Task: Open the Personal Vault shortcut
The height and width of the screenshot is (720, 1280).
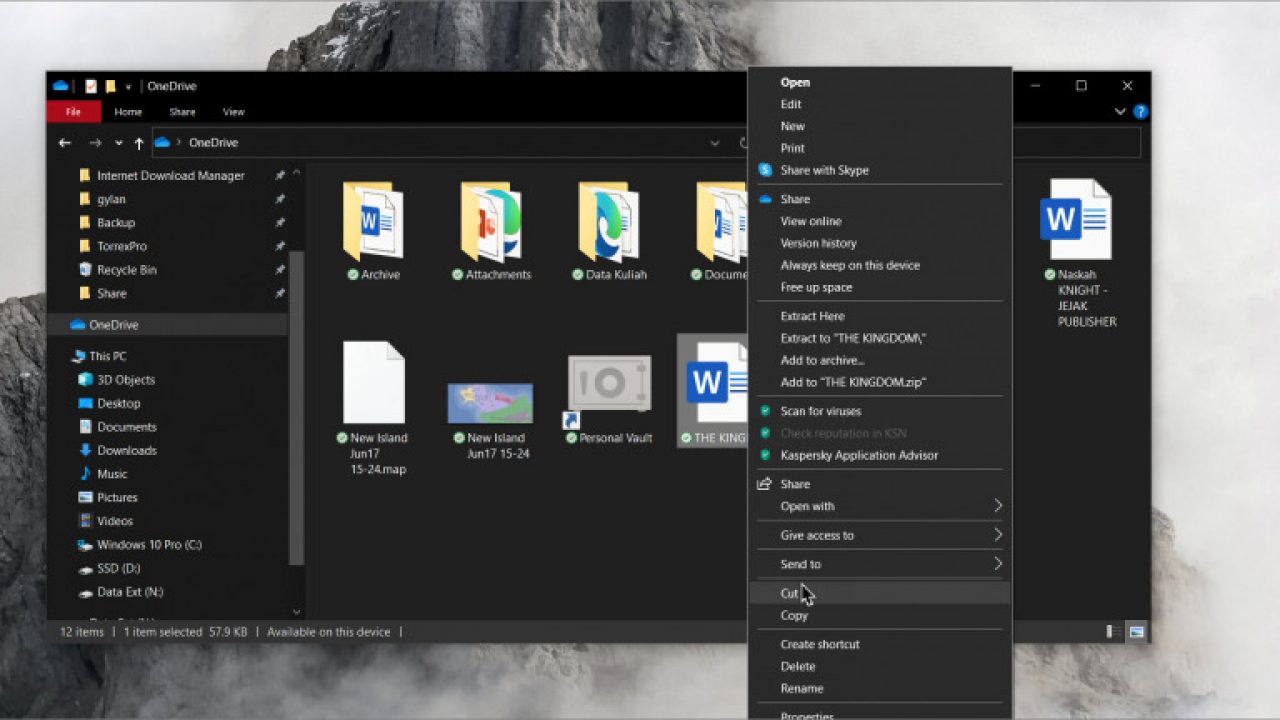Action: 609,384
